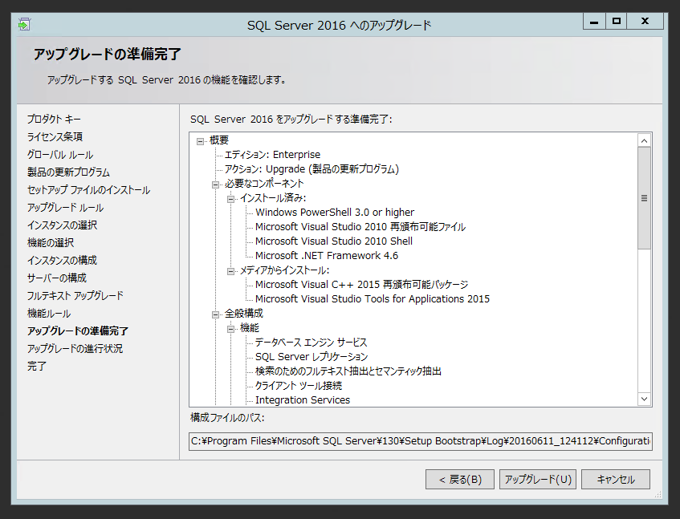Screen dimensions: 680x519
Task: Click the キャンセル button
Action: (x=615, y=479)
